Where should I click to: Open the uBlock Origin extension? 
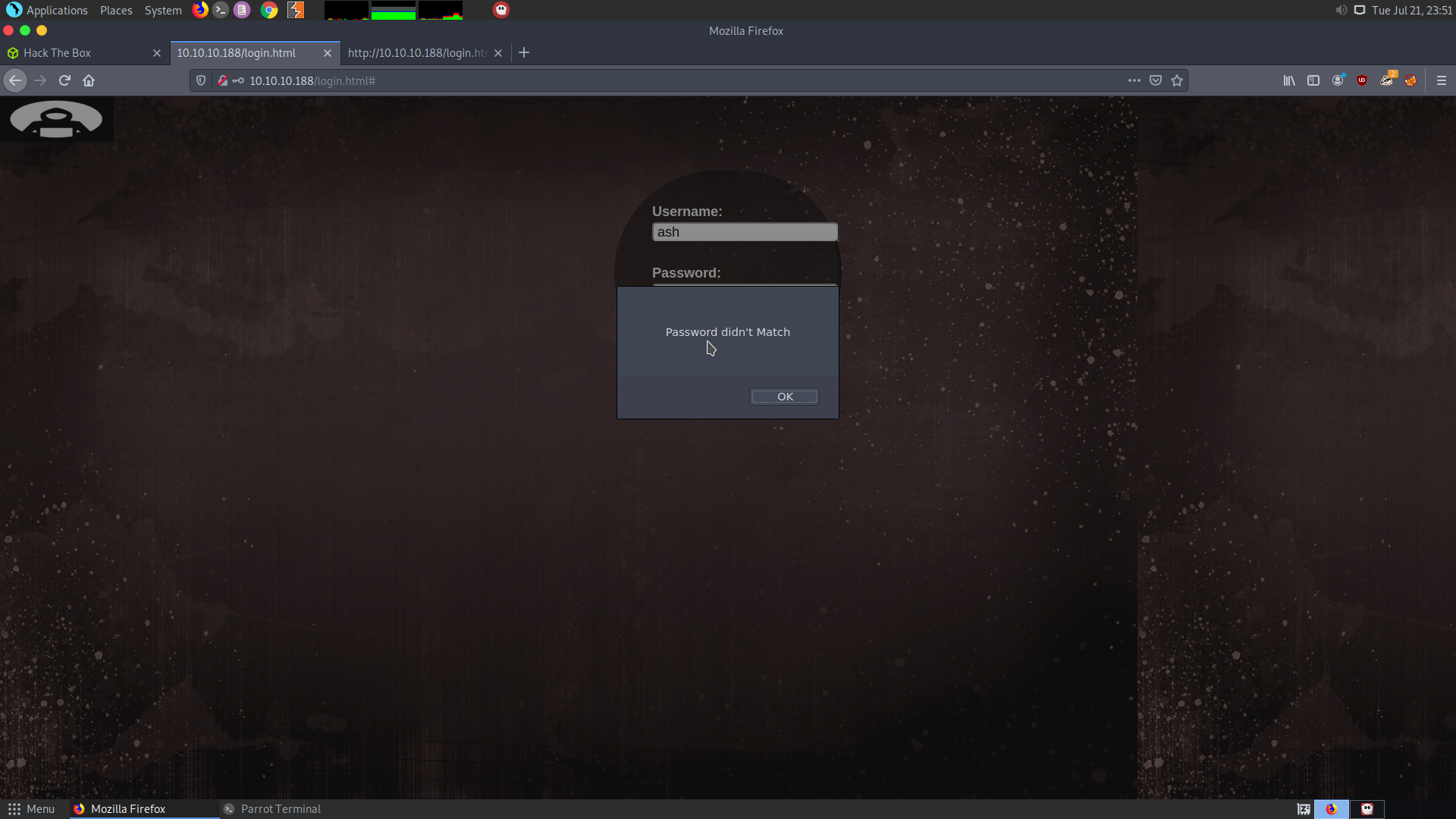tap(1362, 80)
